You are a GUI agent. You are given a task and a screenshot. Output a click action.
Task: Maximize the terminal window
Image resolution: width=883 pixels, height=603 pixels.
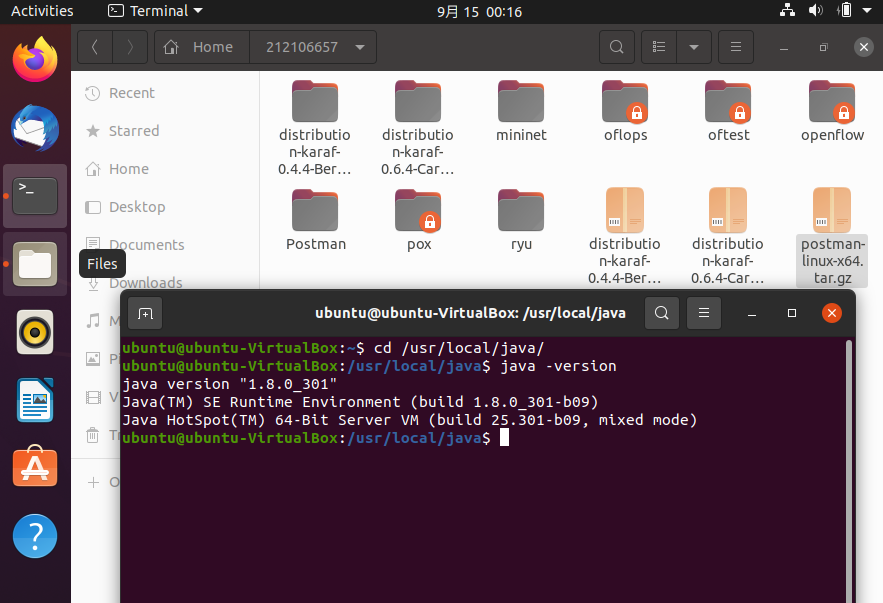[x=792, y=312]
